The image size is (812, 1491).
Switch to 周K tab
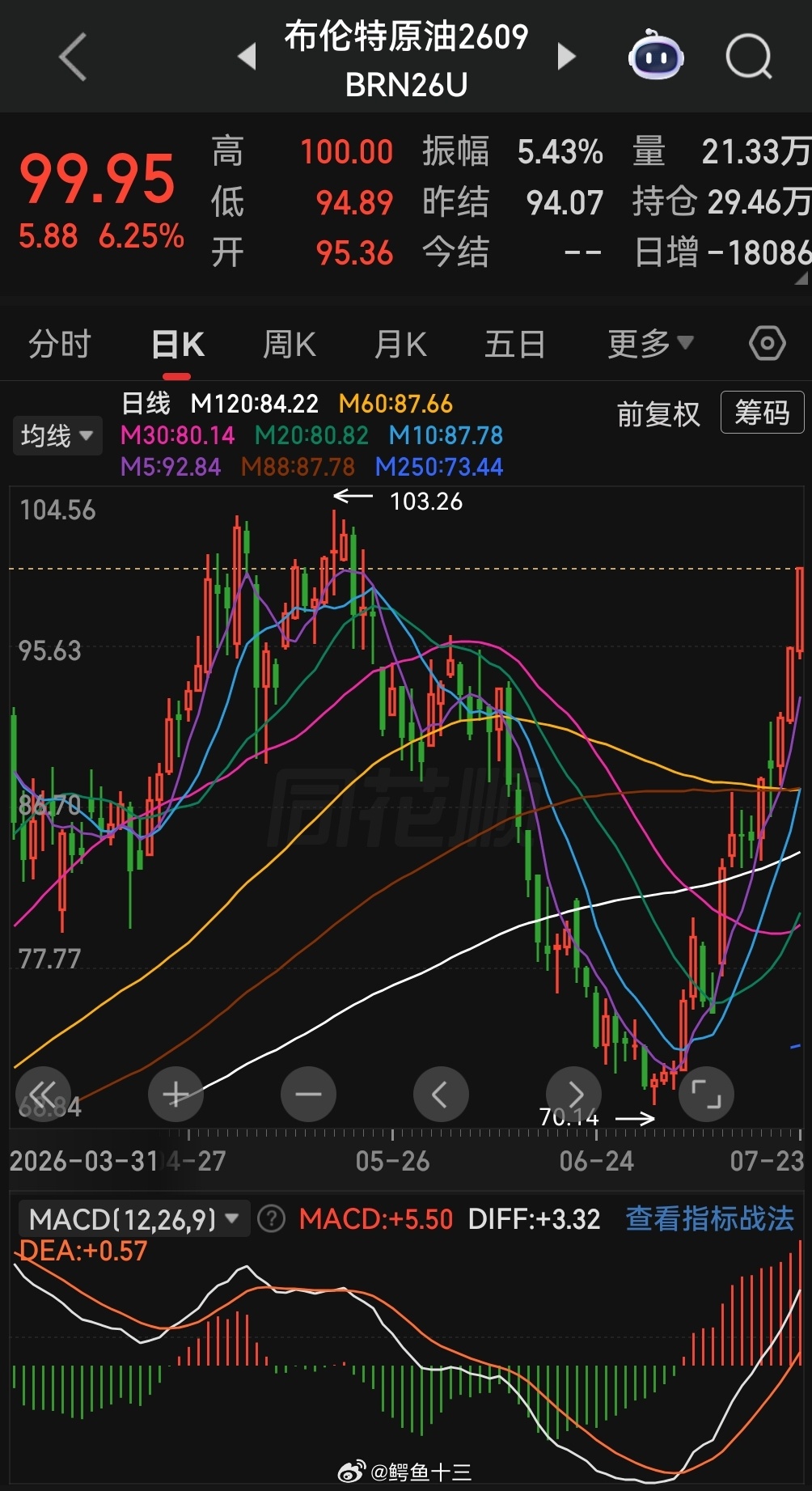point(290,344)
